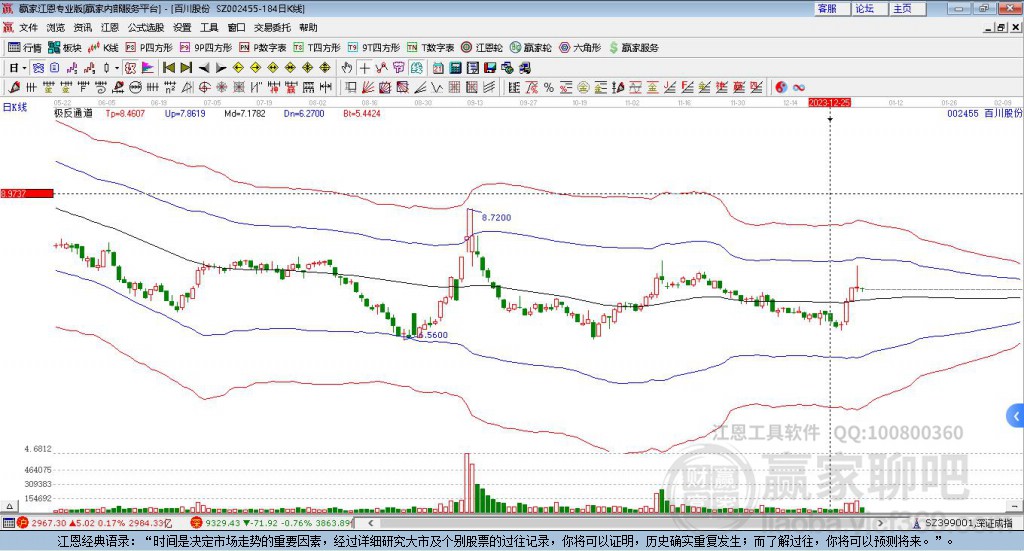
Task: Click the 极反通道 indicator name
Action: 73,113
